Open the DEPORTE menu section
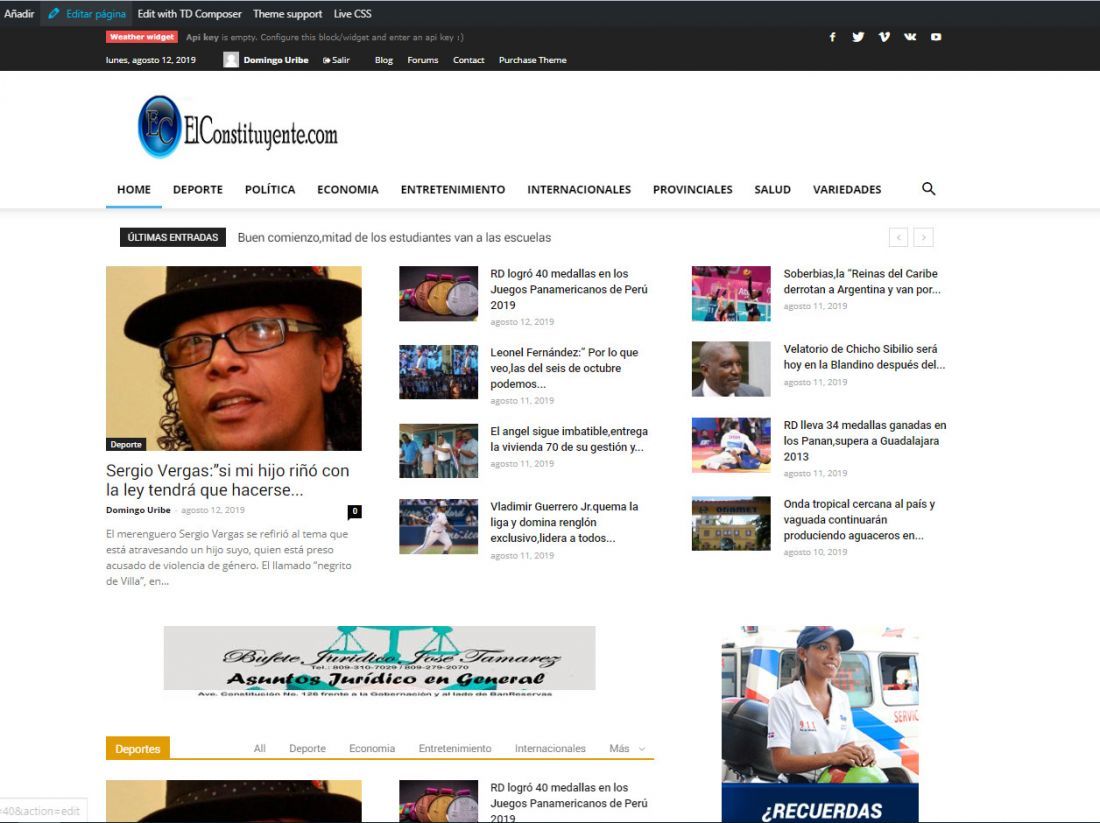The image size is (1100, 823). [x=198, y=189]
